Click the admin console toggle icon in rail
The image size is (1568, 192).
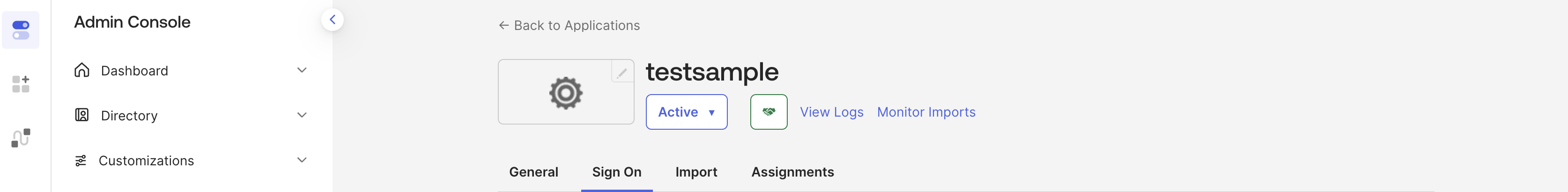[21, 30]
